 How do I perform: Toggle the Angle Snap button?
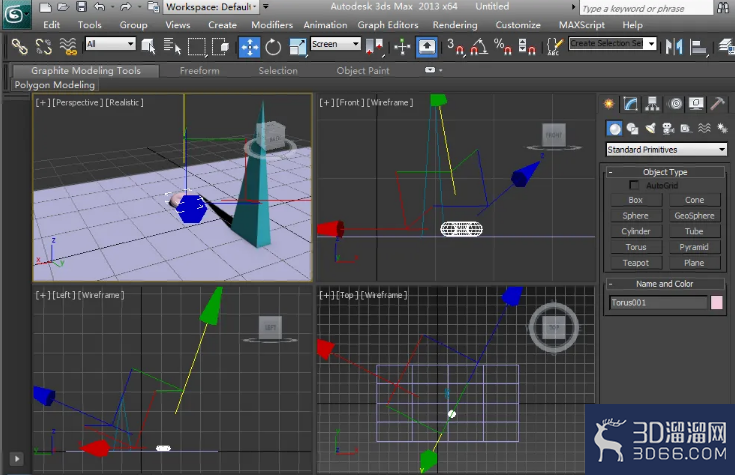coord(479,47)
